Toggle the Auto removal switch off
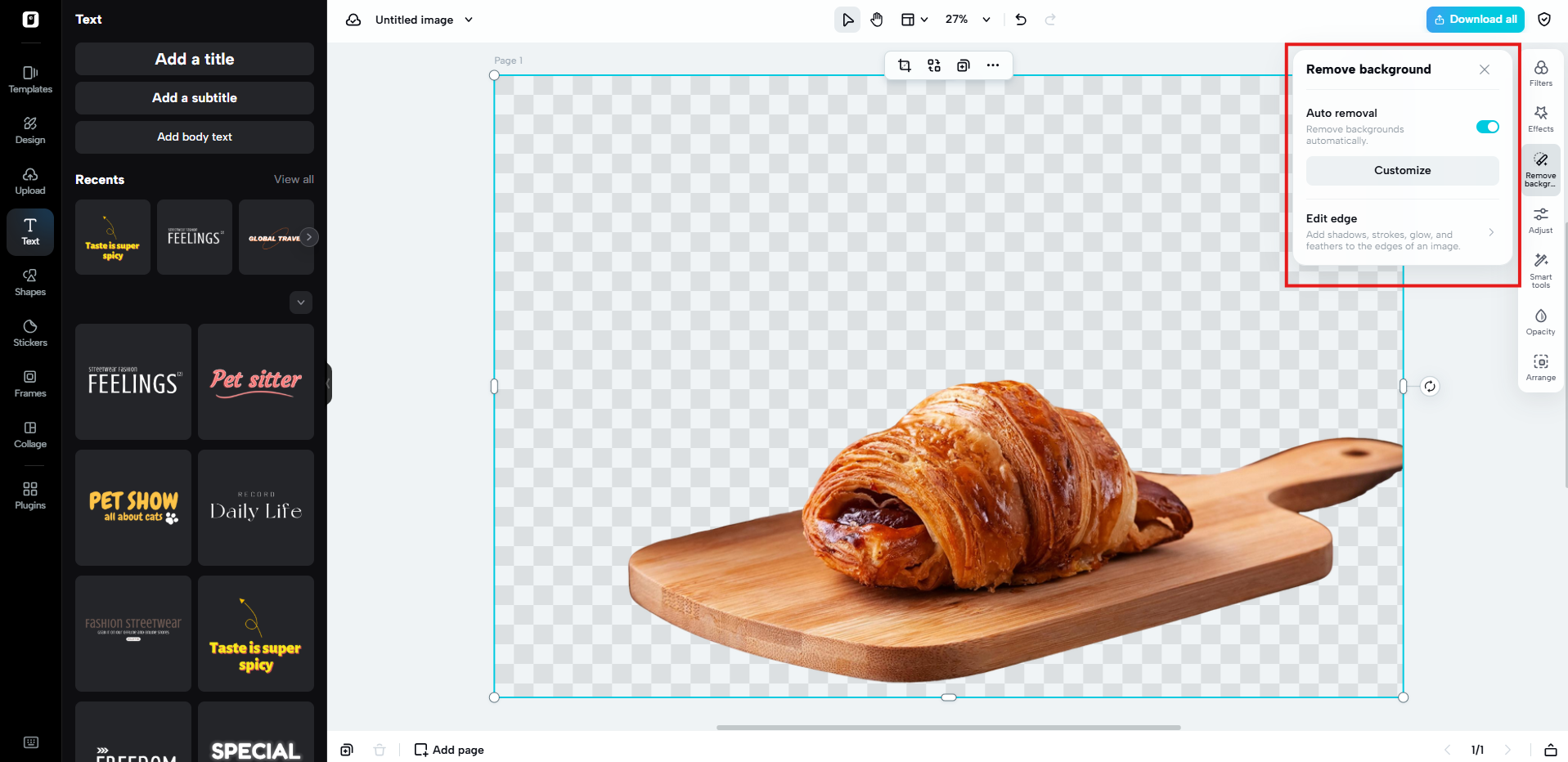 coord(1487,127)
